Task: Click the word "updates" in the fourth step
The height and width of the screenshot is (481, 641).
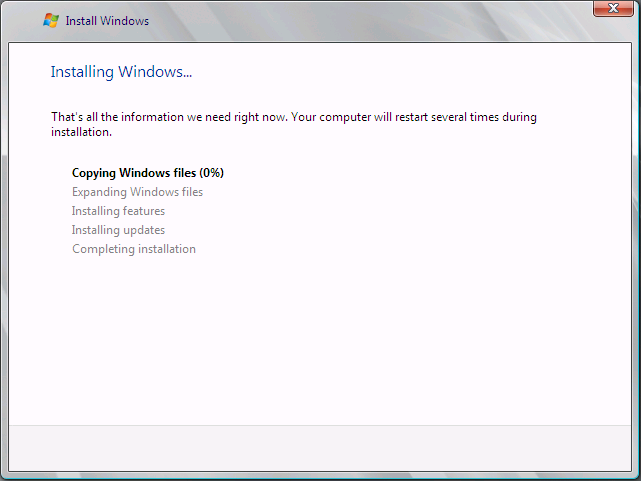Action: tap(144, 230)
